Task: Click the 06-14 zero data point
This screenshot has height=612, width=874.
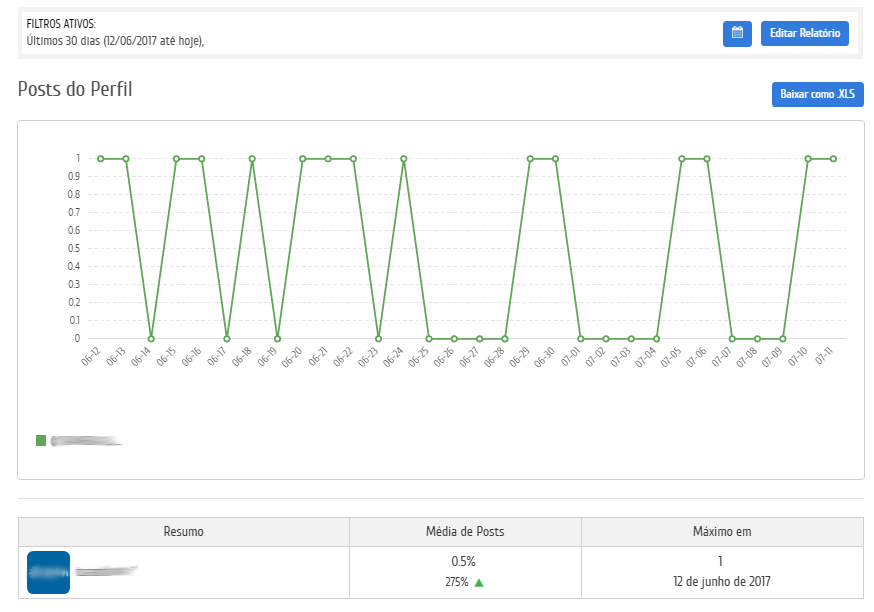Action: pyautogui.click(x=151, y=338)
